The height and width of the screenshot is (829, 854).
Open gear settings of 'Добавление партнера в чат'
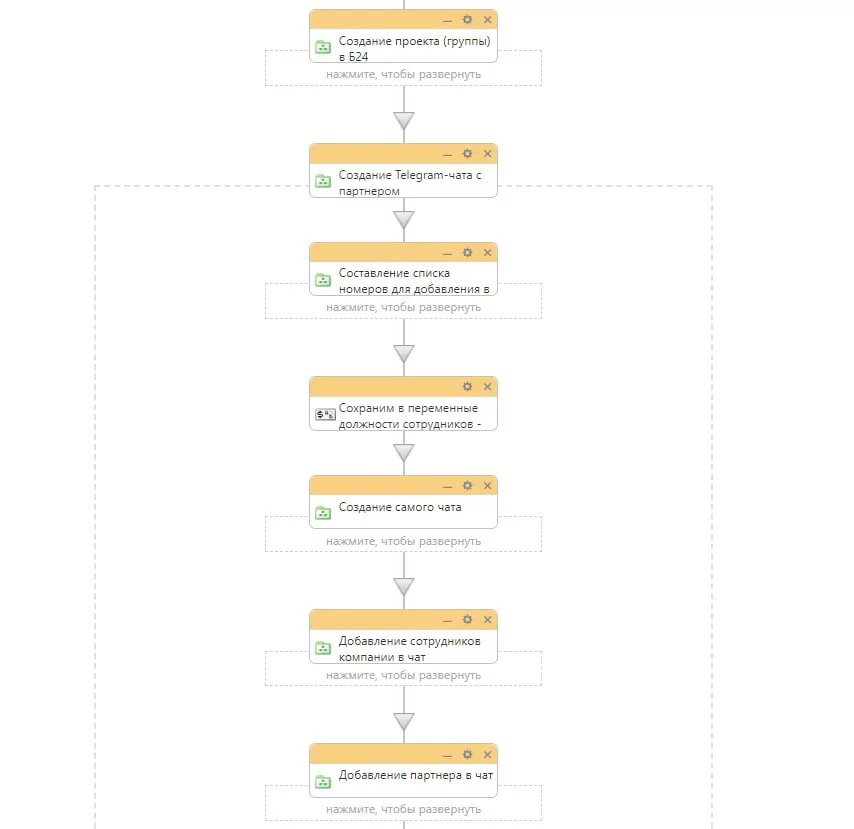coord(467,754)
